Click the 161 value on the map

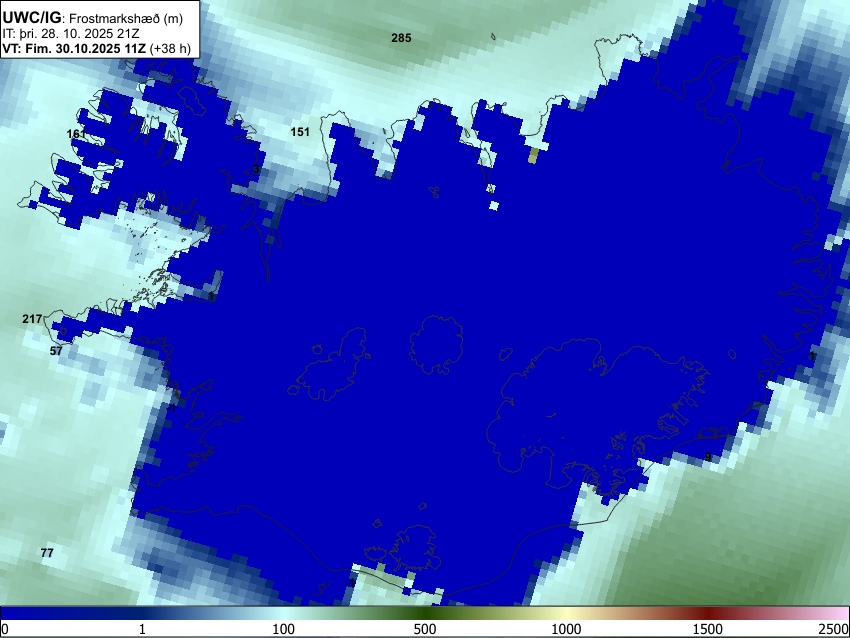tap(76, 134)
